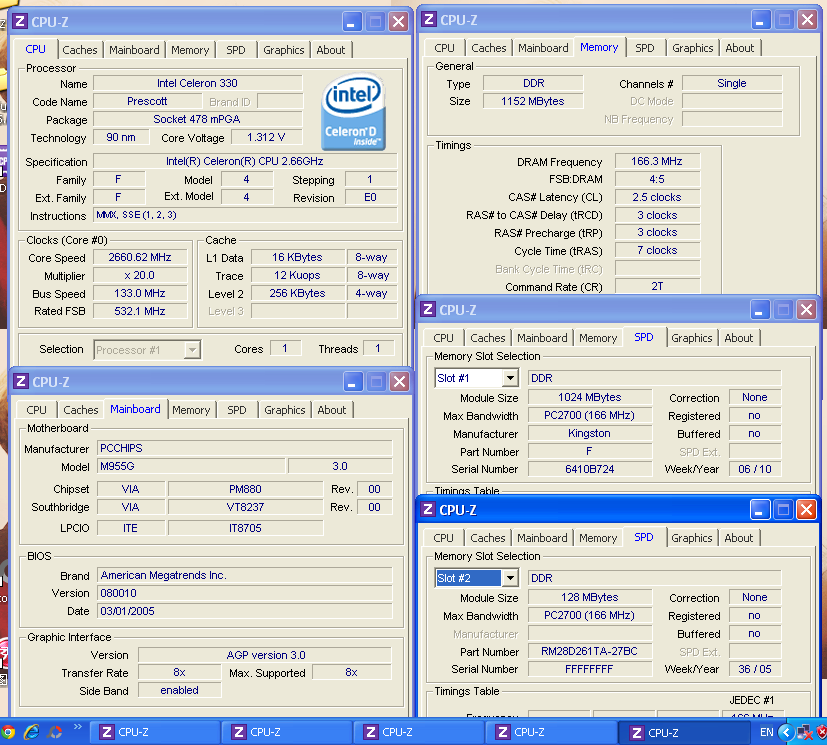Screen dimensions: 827x745
Task: Click the network disconnected tray icon
Action: click(x=805, y=732)
